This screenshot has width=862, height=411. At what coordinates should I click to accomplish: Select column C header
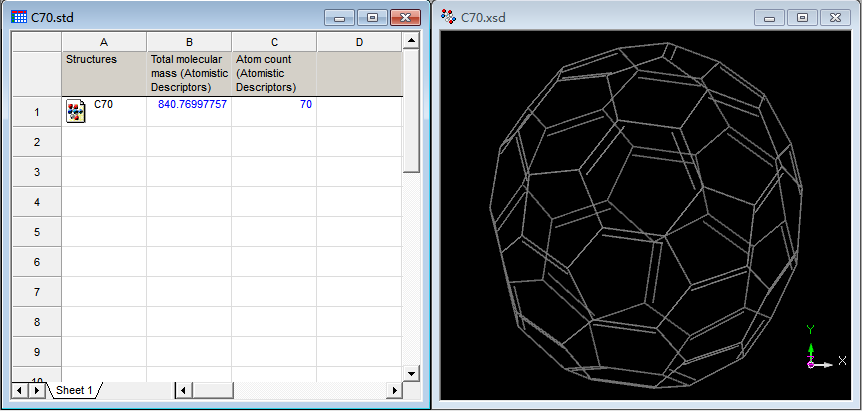(x=274, y=42)
